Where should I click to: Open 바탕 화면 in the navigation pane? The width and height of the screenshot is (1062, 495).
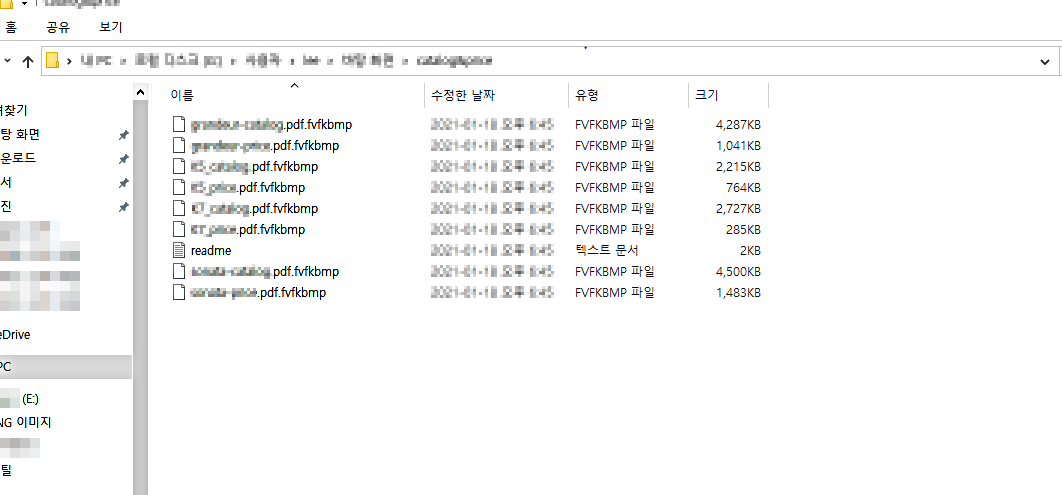point(20,135)
